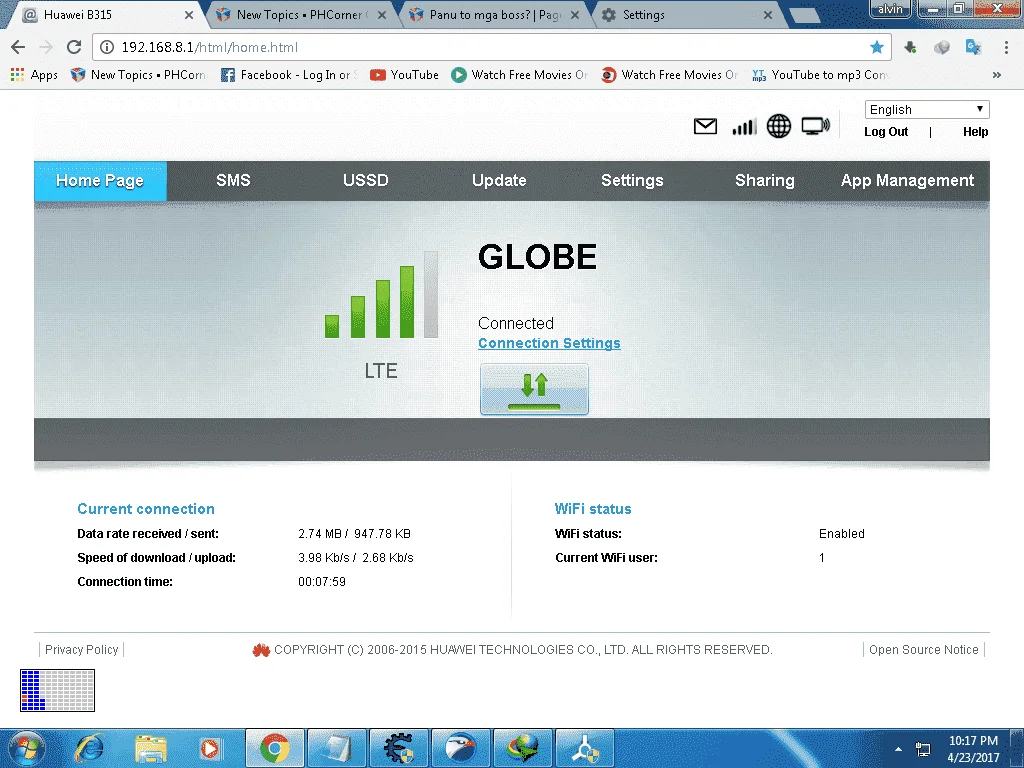Open the Internet Download Manager taskbar icon
Viewport: 1024px width, 768px height.
point(523,748)
